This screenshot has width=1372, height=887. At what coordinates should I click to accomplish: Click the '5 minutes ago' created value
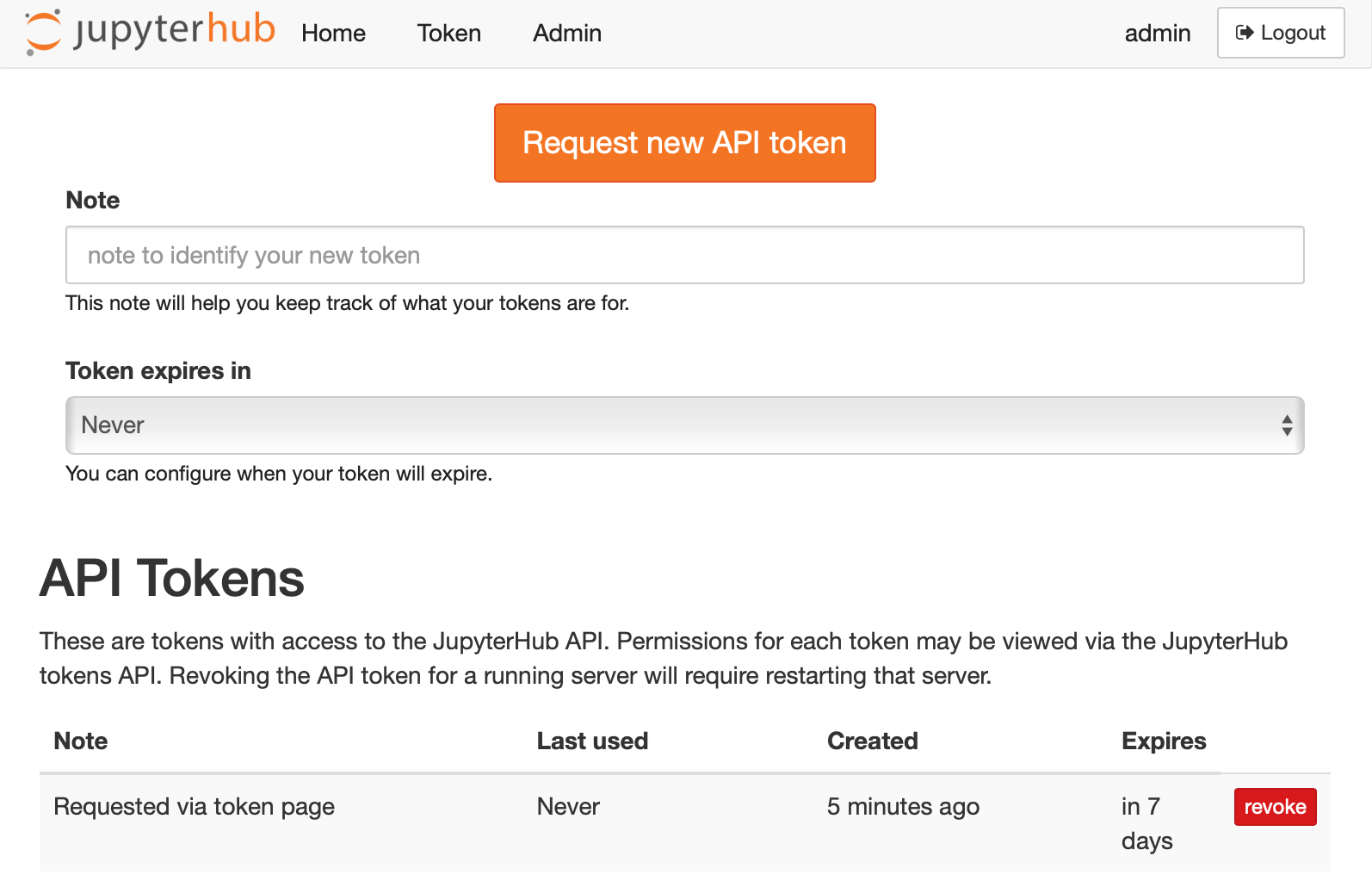click(x=903, y=807)
